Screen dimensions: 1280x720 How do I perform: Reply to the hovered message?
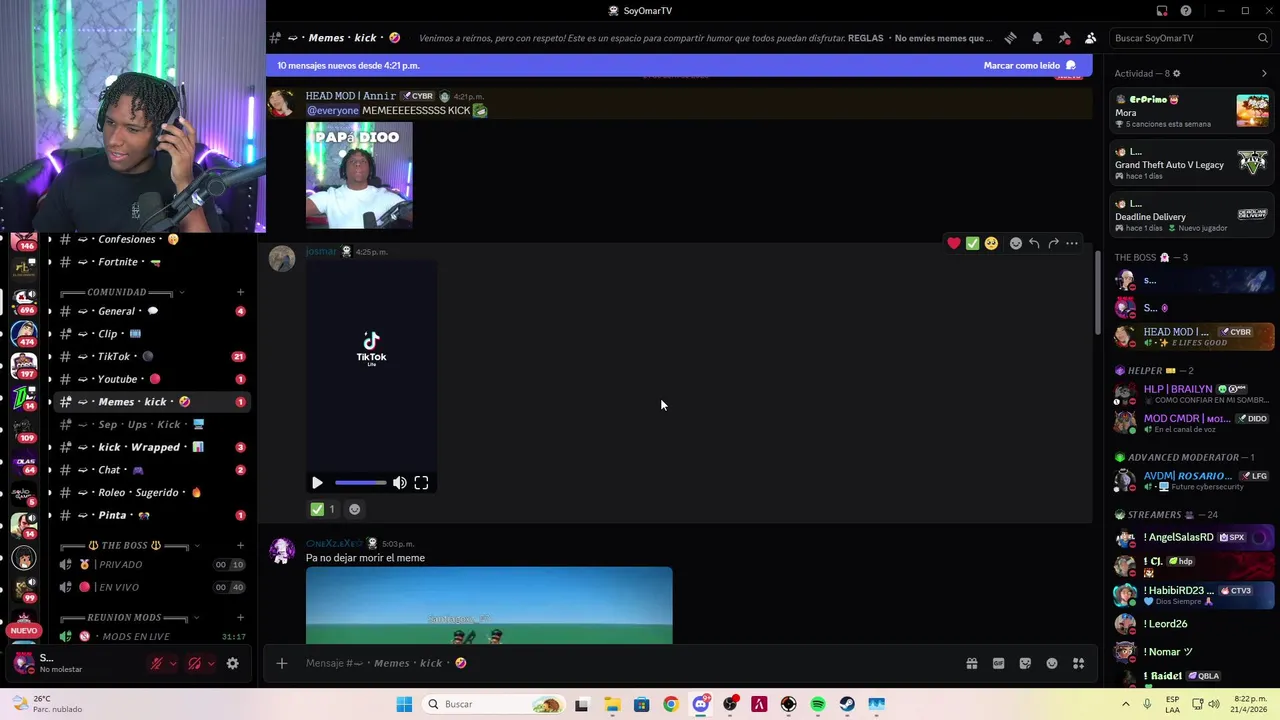pyautogui.click(x=1034, y=243)
